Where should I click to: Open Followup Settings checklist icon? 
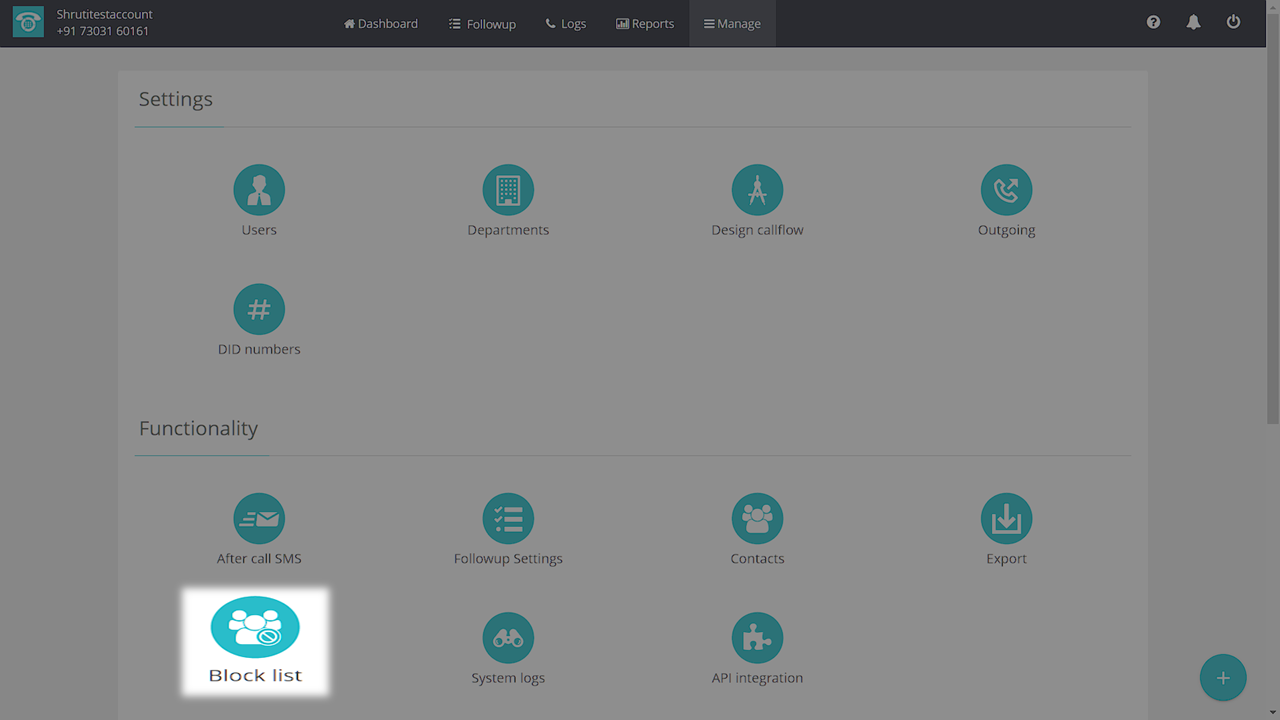[x=508, y=519]
